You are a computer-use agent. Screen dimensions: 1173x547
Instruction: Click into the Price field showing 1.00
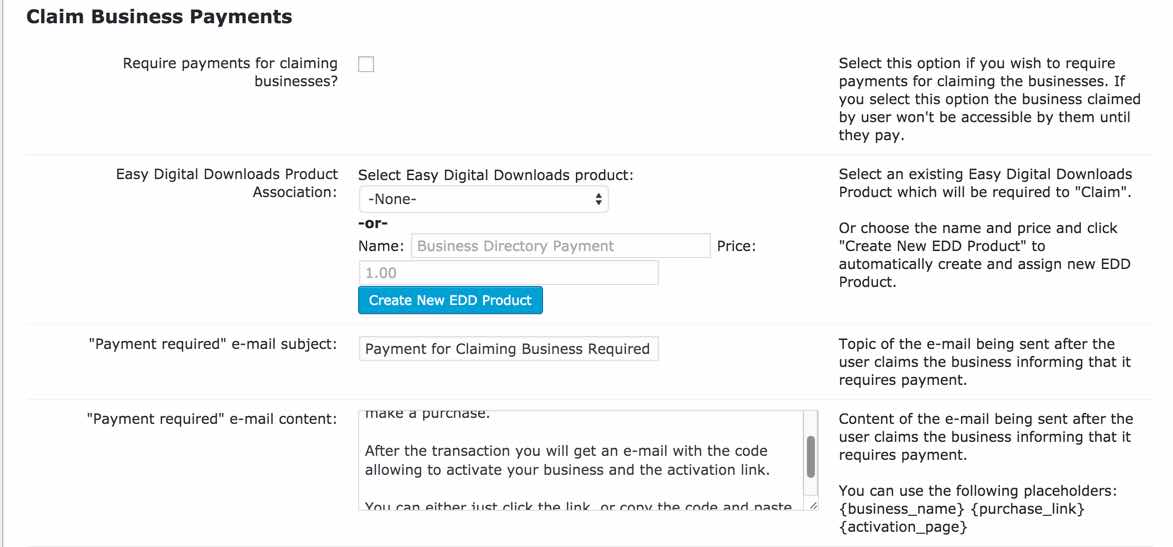508,273
